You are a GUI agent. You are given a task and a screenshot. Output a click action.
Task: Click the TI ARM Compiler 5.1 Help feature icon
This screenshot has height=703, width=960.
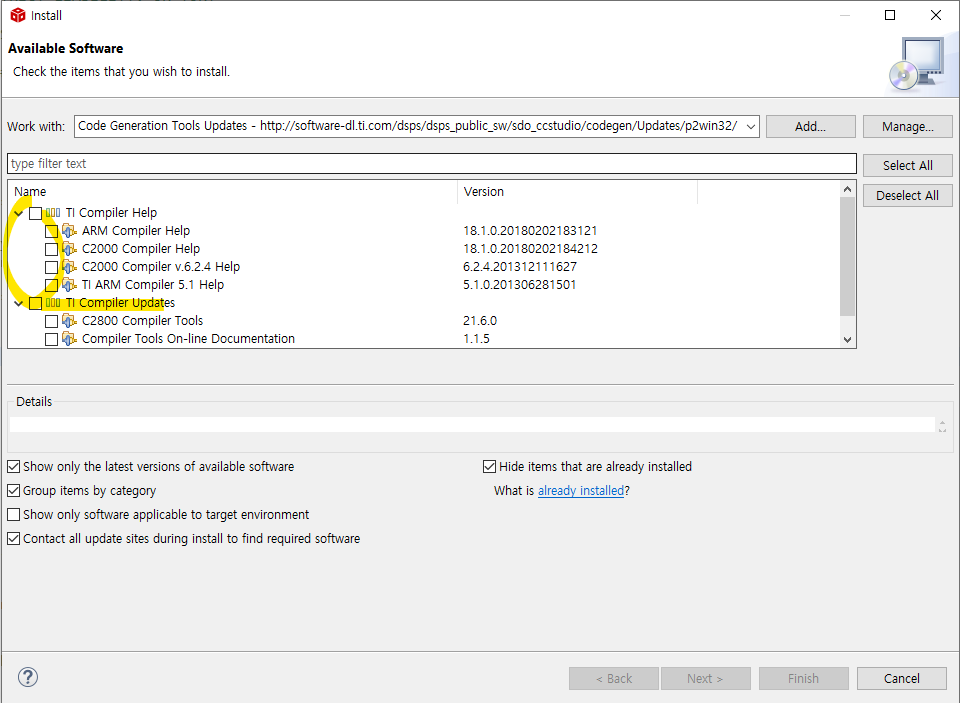click(69, 285)
